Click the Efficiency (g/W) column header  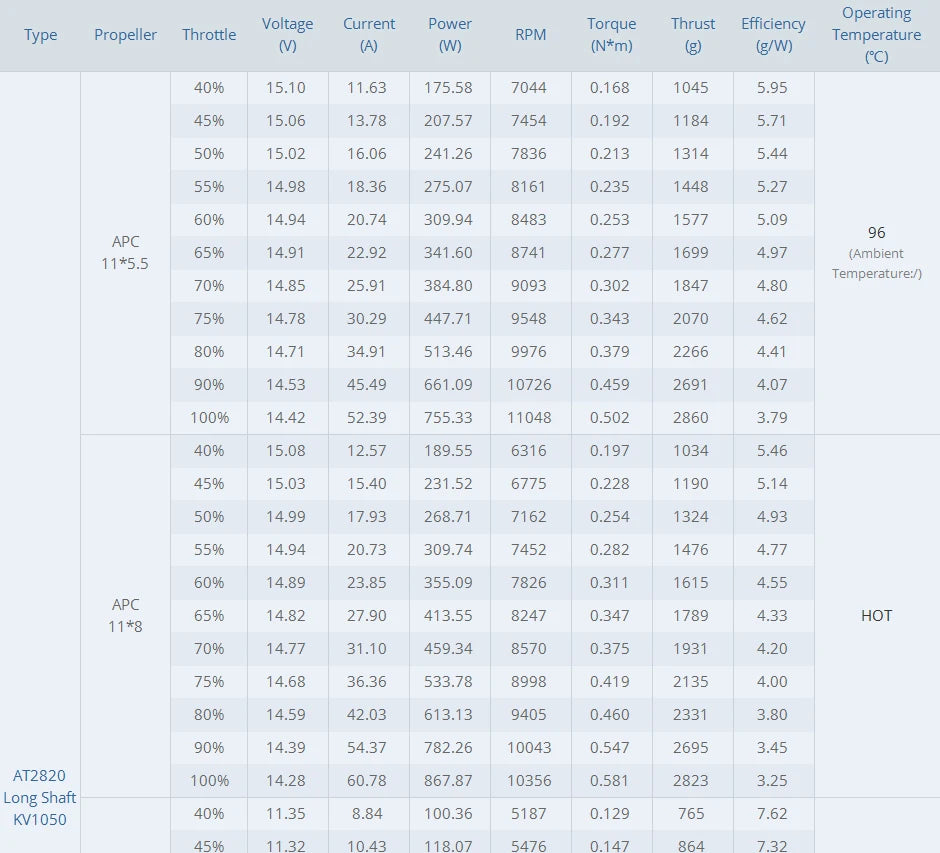pos(773,35)
